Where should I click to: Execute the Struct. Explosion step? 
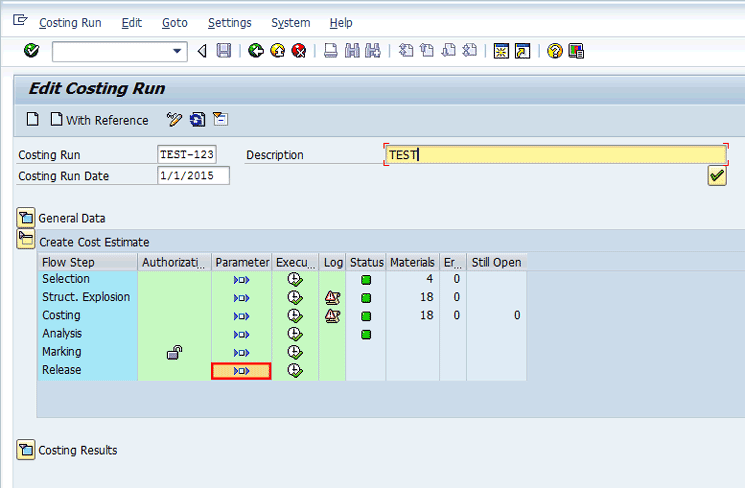[x=295, y=297]
